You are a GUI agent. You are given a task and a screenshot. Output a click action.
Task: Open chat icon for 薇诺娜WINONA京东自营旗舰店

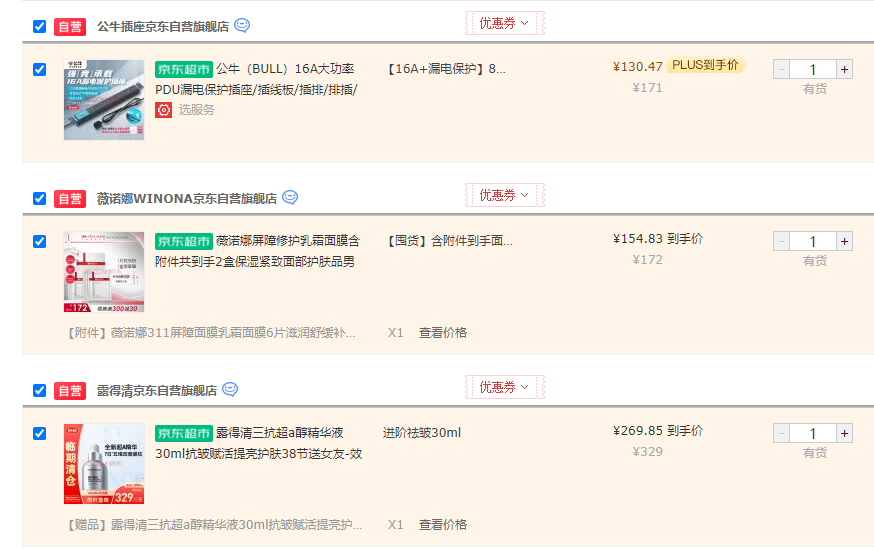click(x=290, y=197)
